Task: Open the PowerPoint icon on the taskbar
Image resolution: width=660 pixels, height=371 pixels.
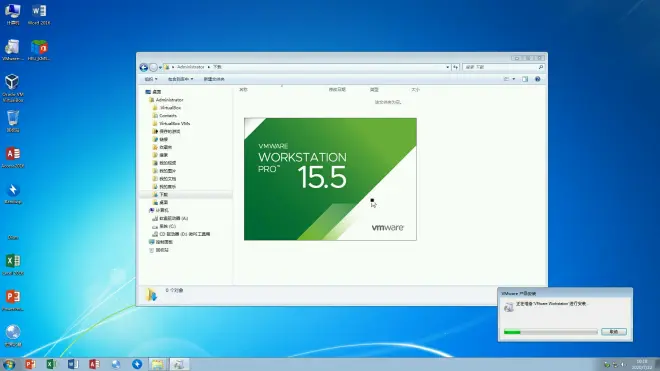Action: [30, 364]
